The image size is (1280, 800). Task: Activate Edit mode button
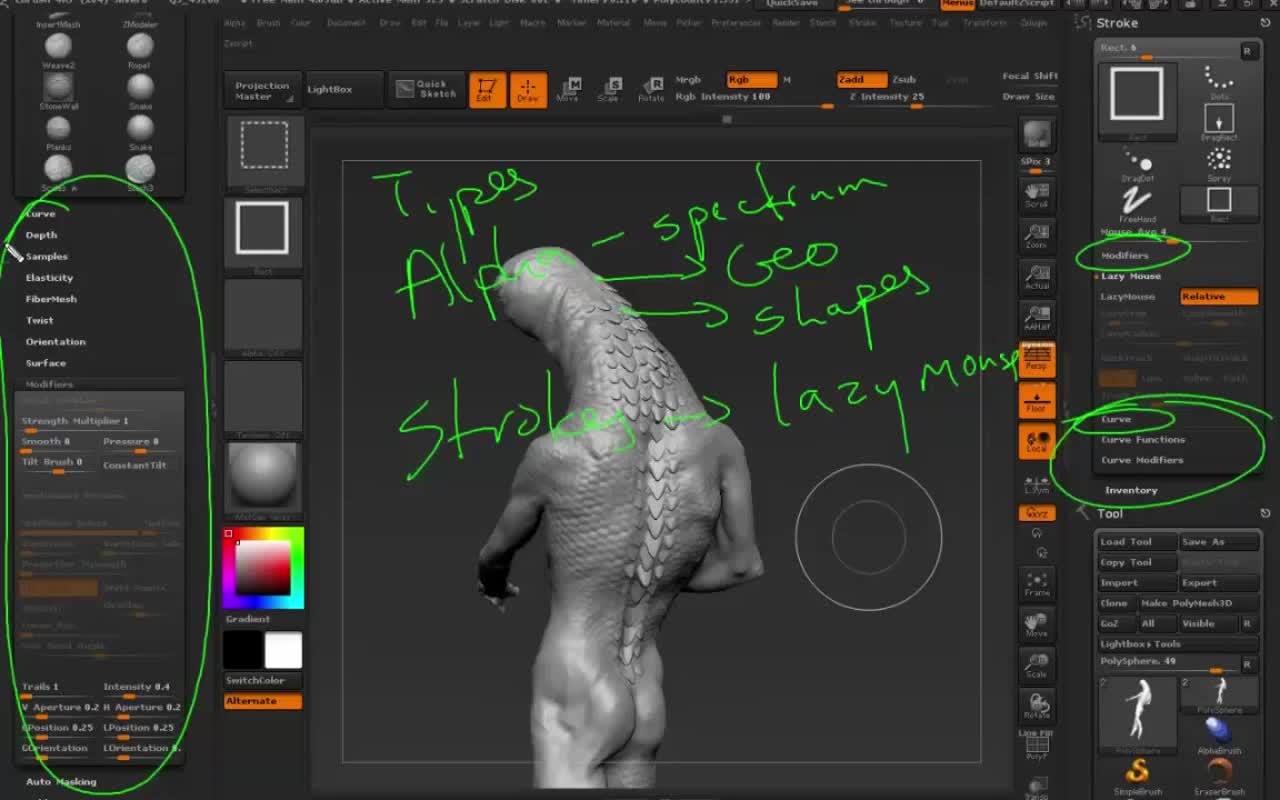(488, 90)
